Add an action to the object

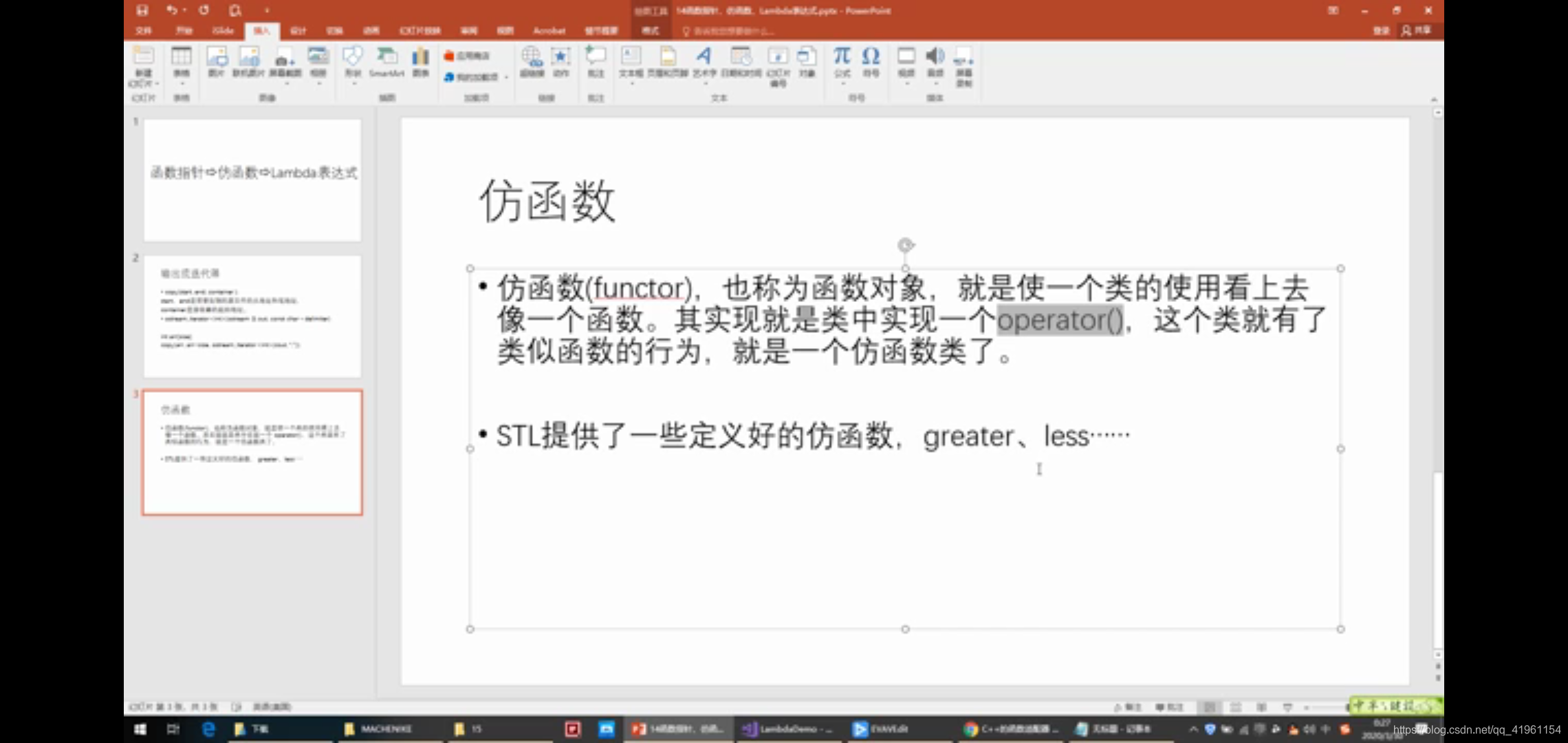coord(561,61)
